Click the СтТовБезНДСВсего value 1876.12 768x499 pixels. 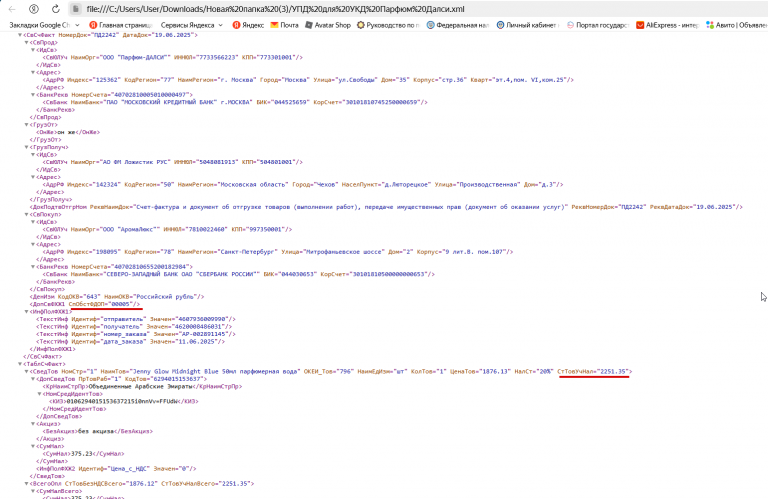pos(141,484)
